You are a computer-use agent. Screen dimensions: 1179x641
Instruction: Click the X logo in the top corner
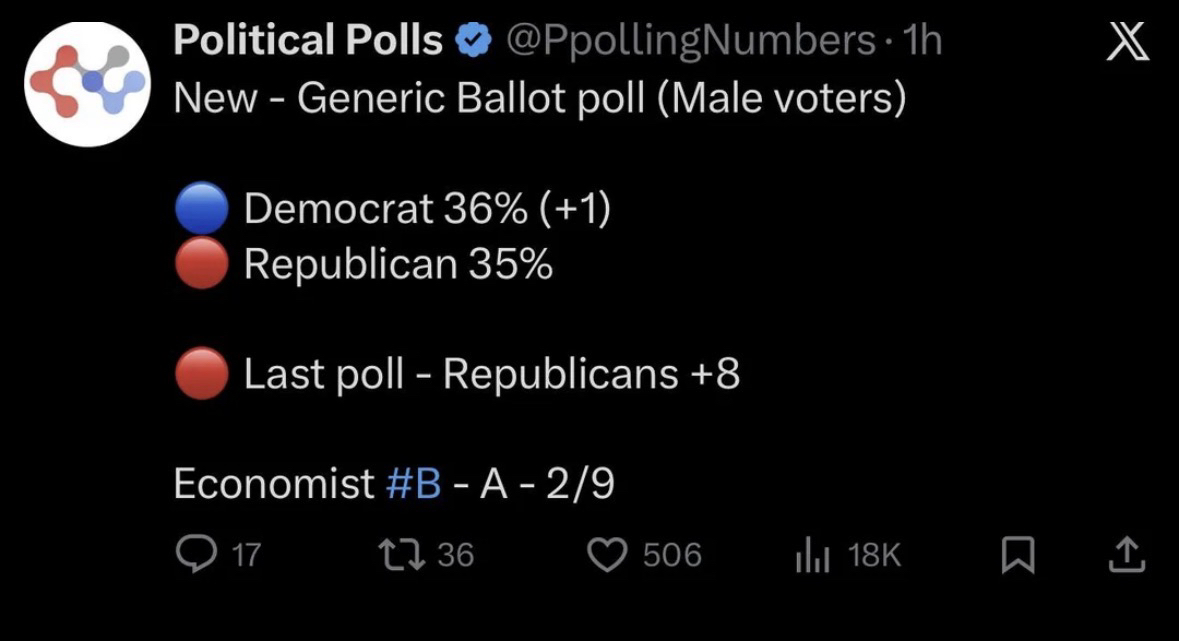click(x=1127, y=44)
